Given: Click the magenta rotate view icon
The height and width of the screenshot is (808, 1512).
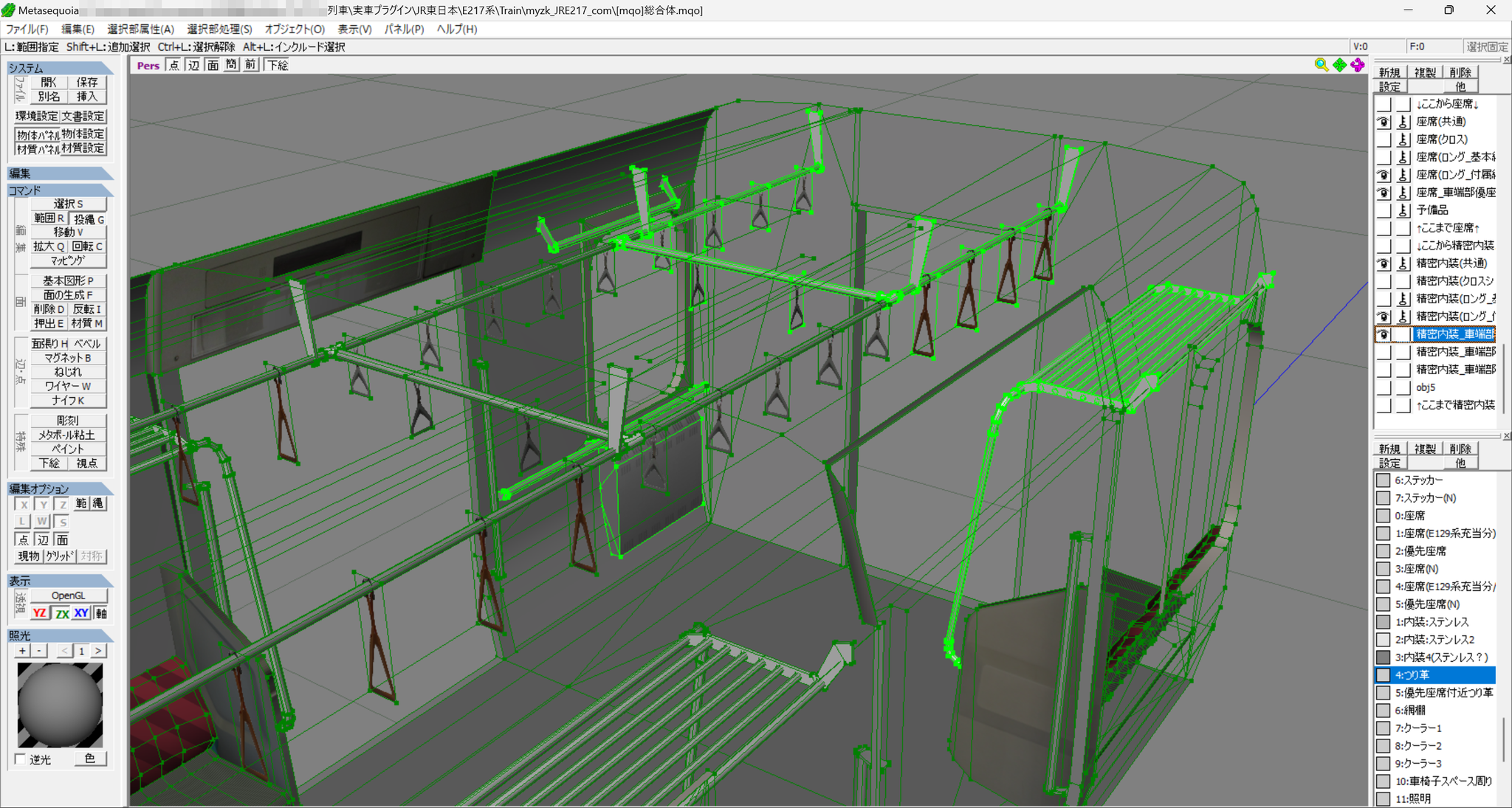Looking at the screenshot, I should [x=1358, y=65].
